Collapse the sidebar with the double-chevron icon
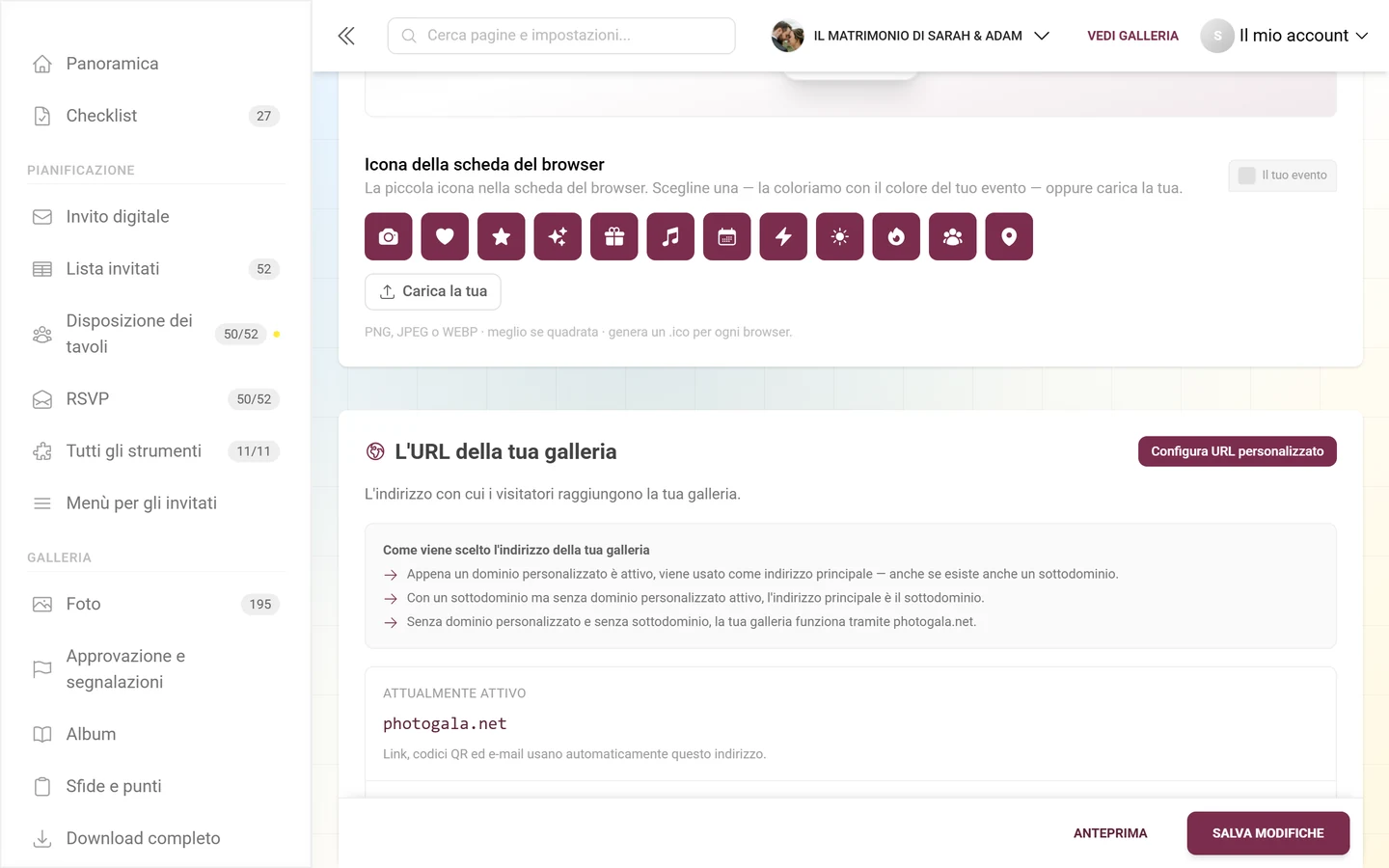Screen dimensions: 1389x868 [346, 36]
